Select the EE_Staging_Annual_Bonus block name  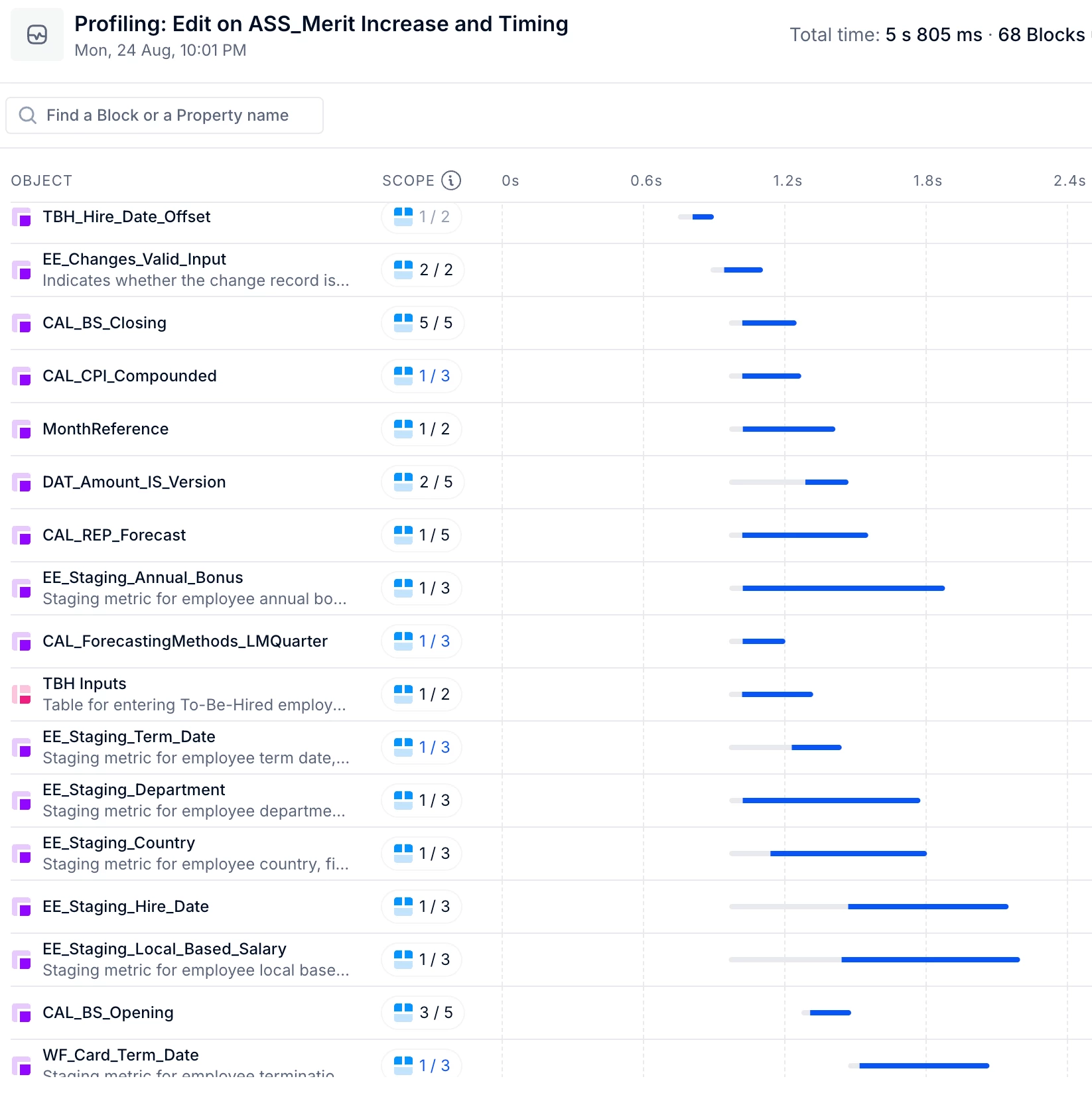point(143,578)
